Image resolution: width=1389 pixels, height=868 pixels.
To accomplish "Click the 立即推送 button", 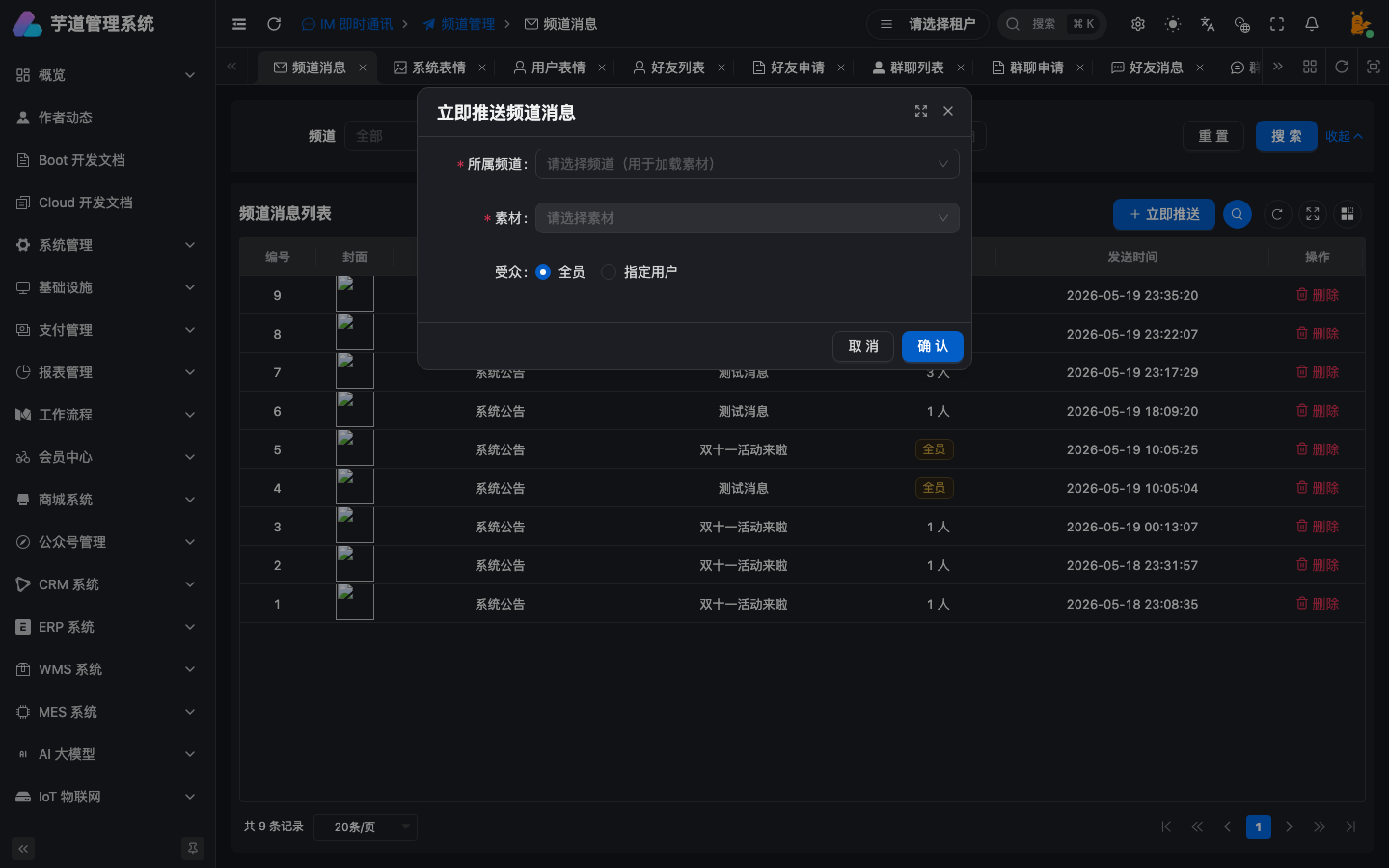I will [x=1164, y=214].
